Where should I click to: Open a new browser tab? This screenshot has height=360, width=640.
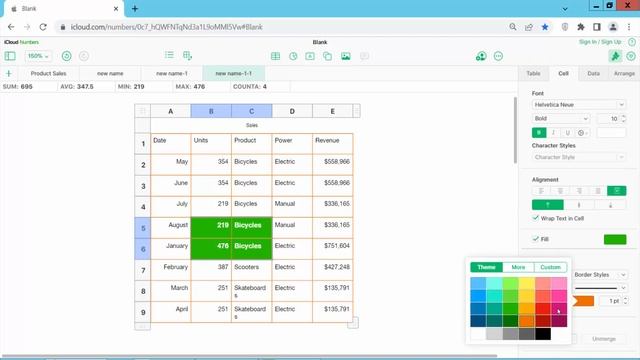pyautogui.click(x=135, y=9)
